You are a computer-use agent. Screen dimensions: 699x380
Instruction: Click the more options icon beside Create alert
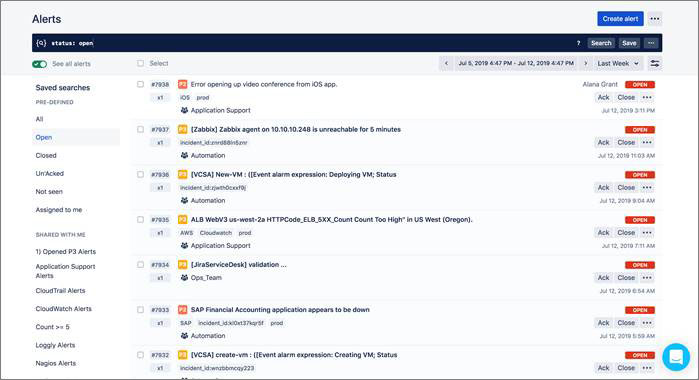[654, 19]
